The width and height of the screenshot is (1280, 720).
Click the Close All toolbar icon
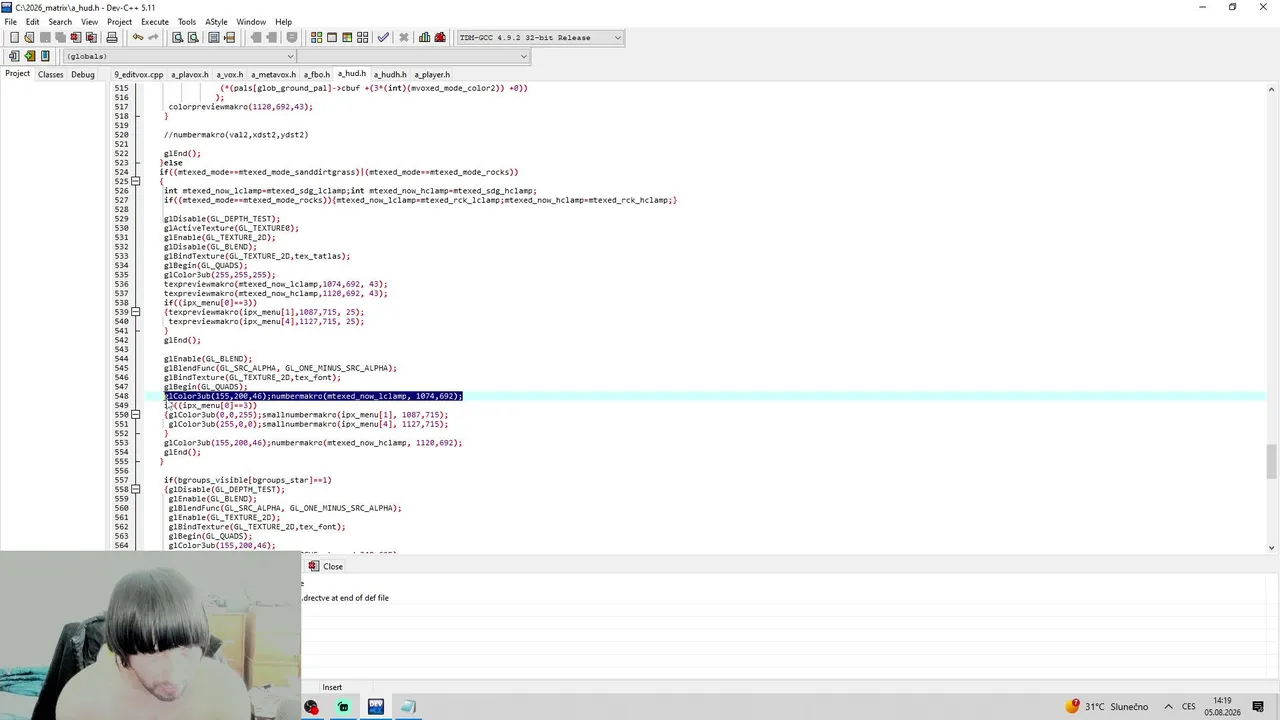tap(90, 38)
